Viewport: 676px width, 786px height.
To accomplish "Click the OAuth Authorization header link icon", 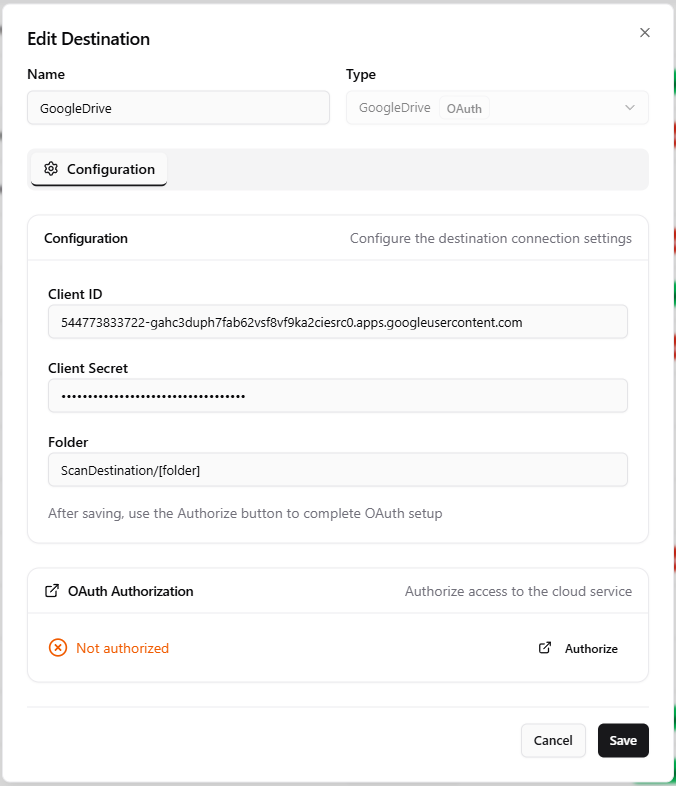I will 52,591.
